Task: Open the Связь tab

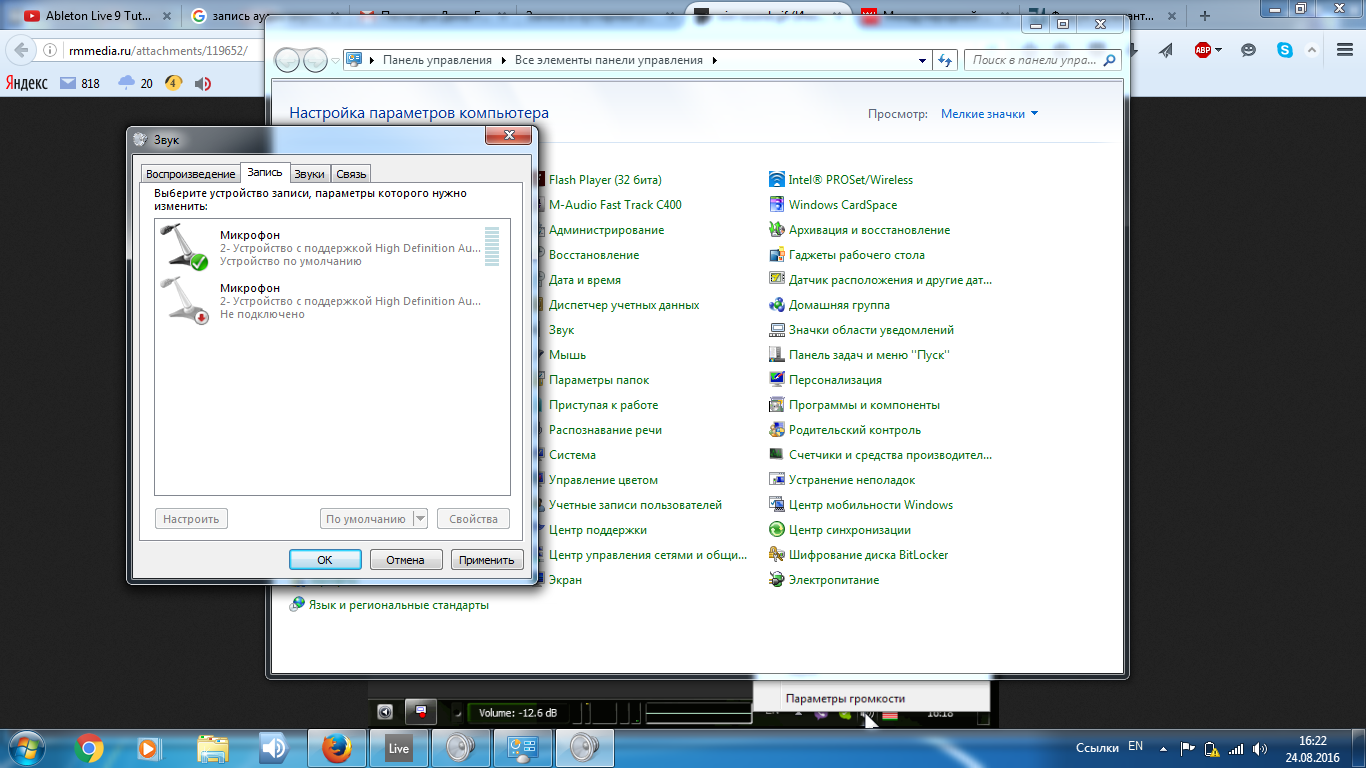Action: [x=351, y=174]
